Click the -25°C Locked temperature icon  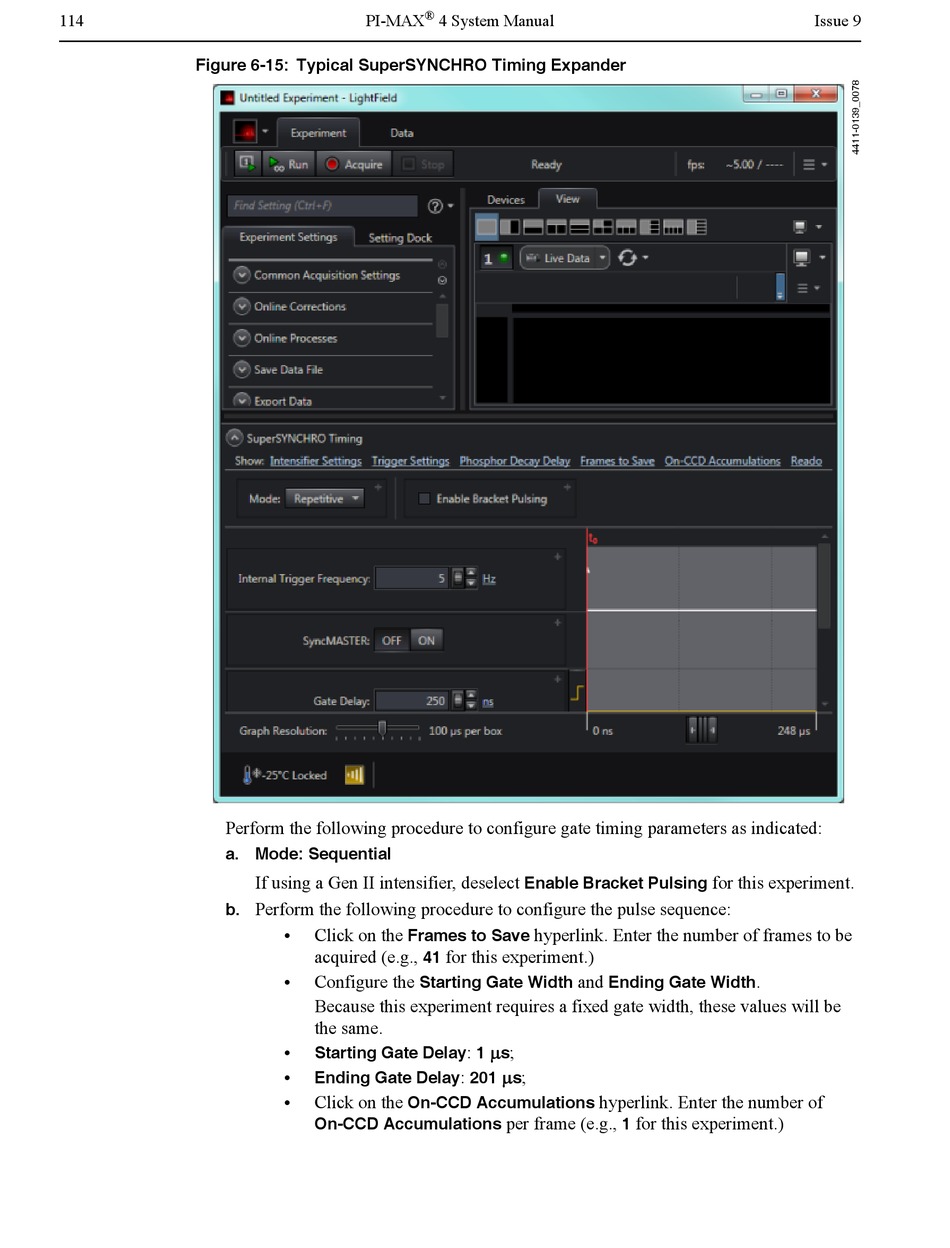click(x=248, y=775)
